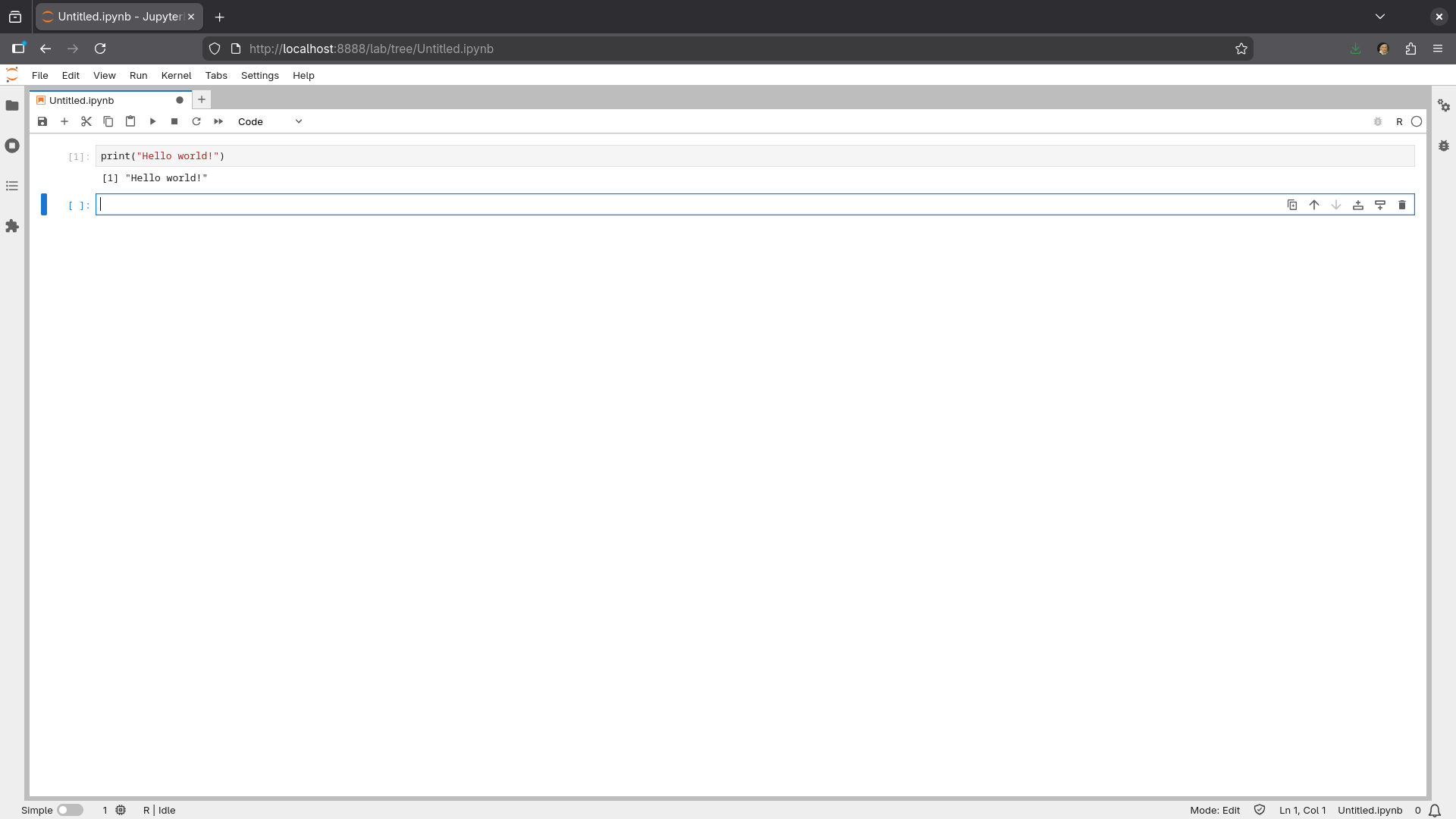Expand the browser tab list chevron
Image resolution: width=1456 pixels, height=819 pixels.
[1380, 17]
